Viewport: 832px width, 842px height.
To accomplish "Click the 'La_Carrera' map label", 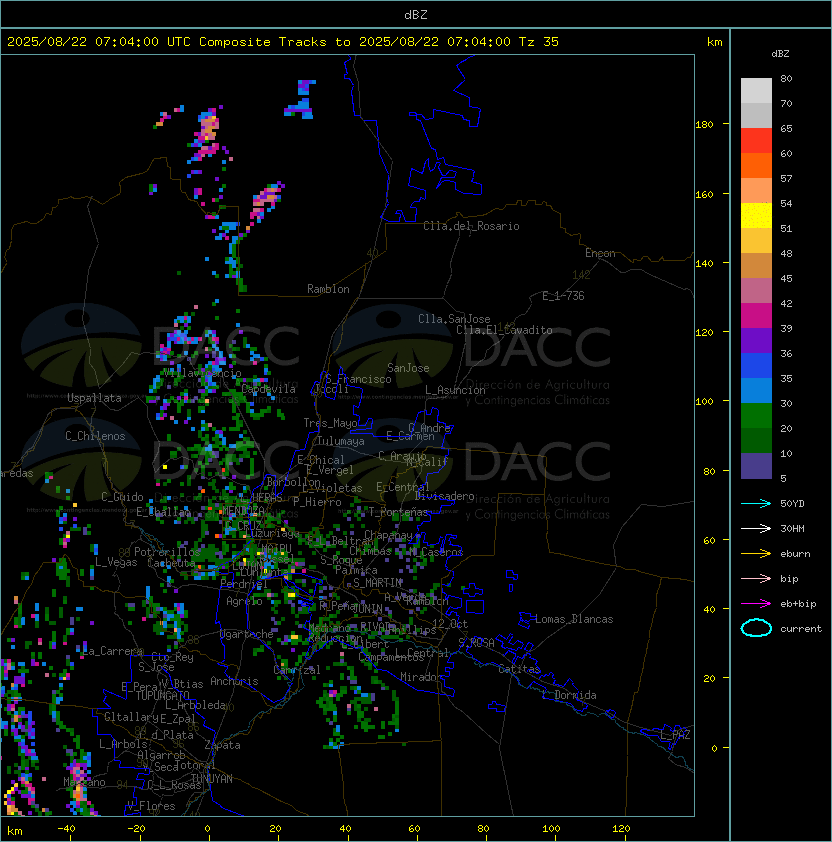I will [113, 651].
